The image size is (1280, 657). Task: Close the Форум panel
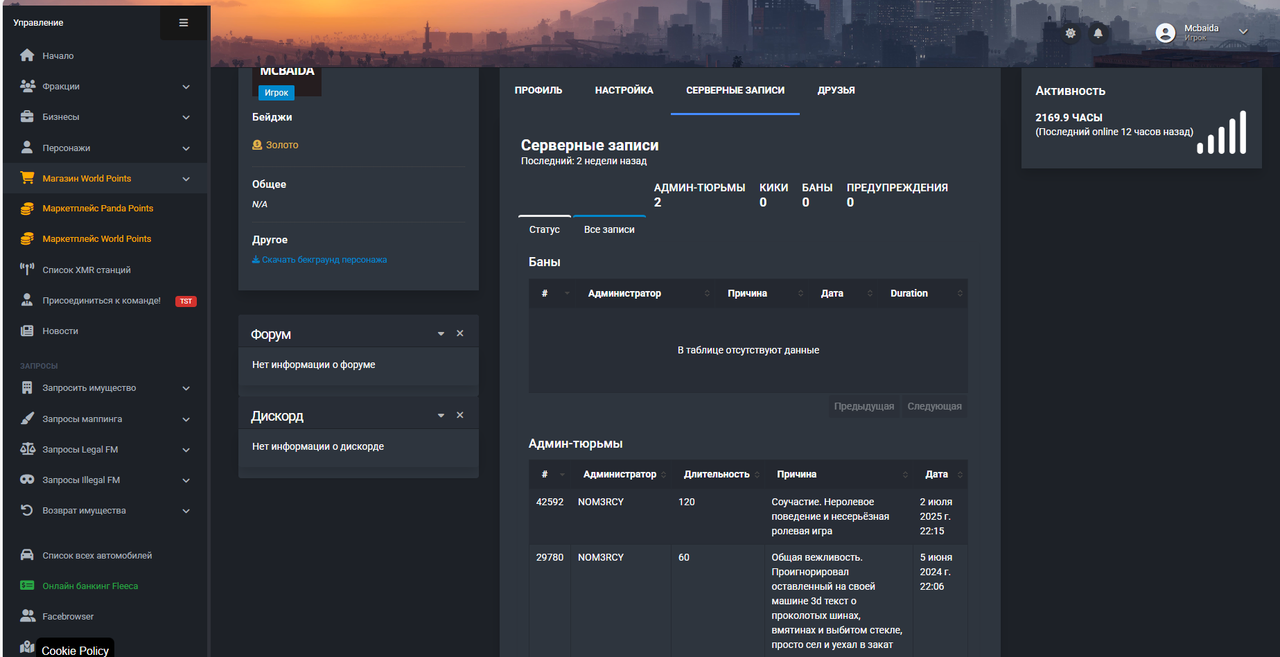[460, 333]
